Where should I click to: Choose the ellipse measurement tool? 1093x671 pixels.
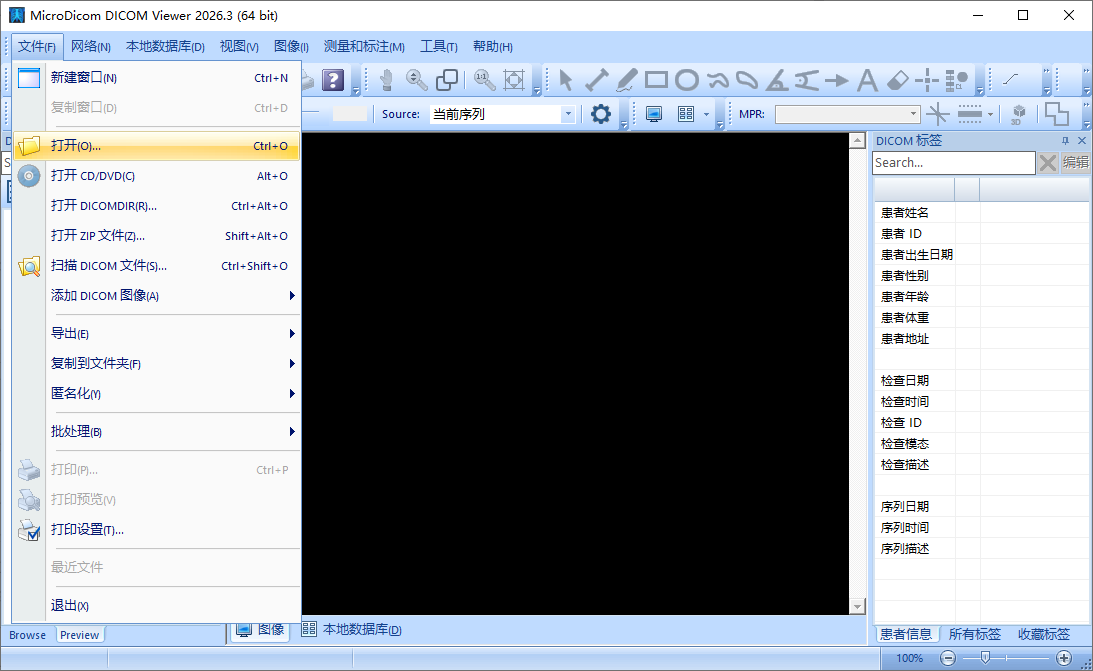point(687,80)
